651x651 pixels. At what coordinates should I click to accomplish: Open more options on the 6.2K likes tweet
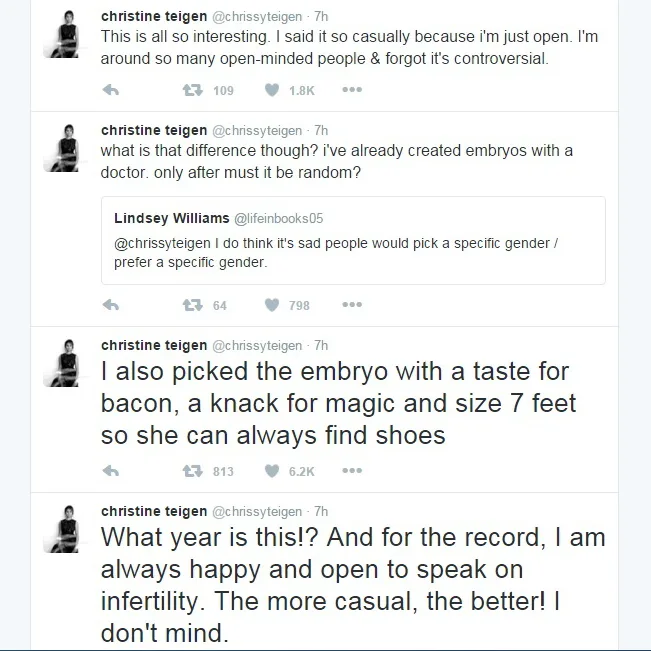[x=352, y=471]
